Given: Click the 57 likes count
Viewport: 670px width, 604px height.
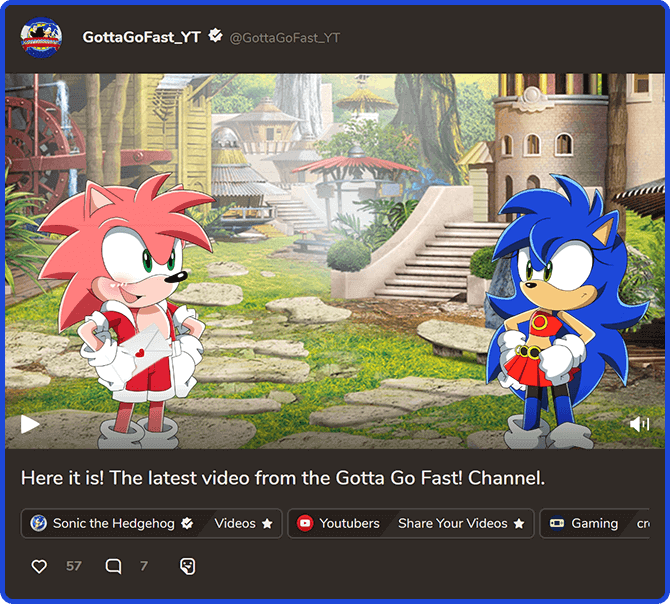Looking at the screenshot, I should click(x=73, y=566).
